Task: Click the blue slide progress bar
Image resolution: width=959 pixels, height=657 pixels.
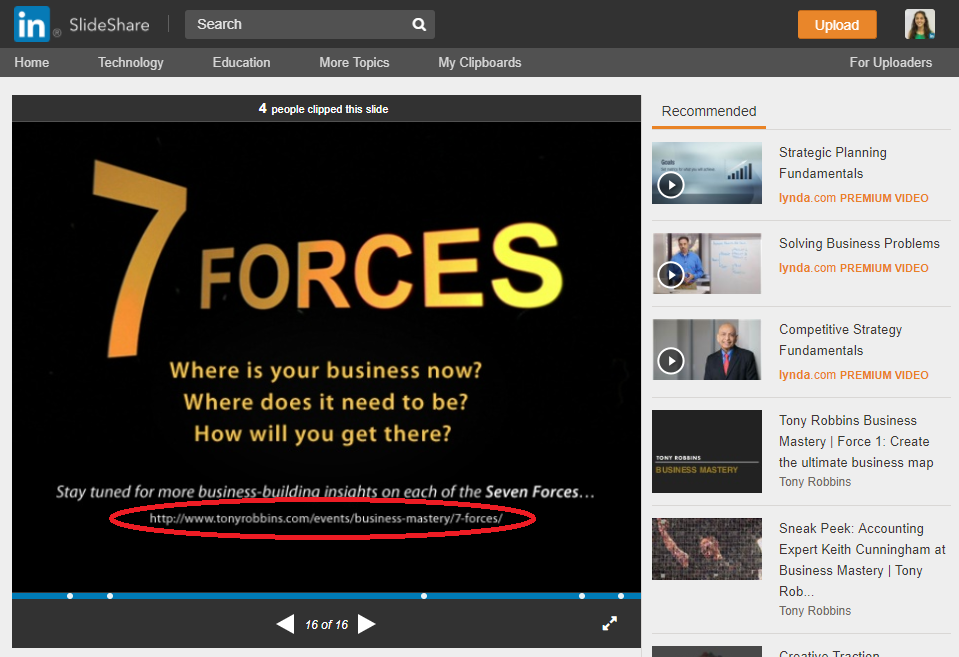Action: coord(326,596)
